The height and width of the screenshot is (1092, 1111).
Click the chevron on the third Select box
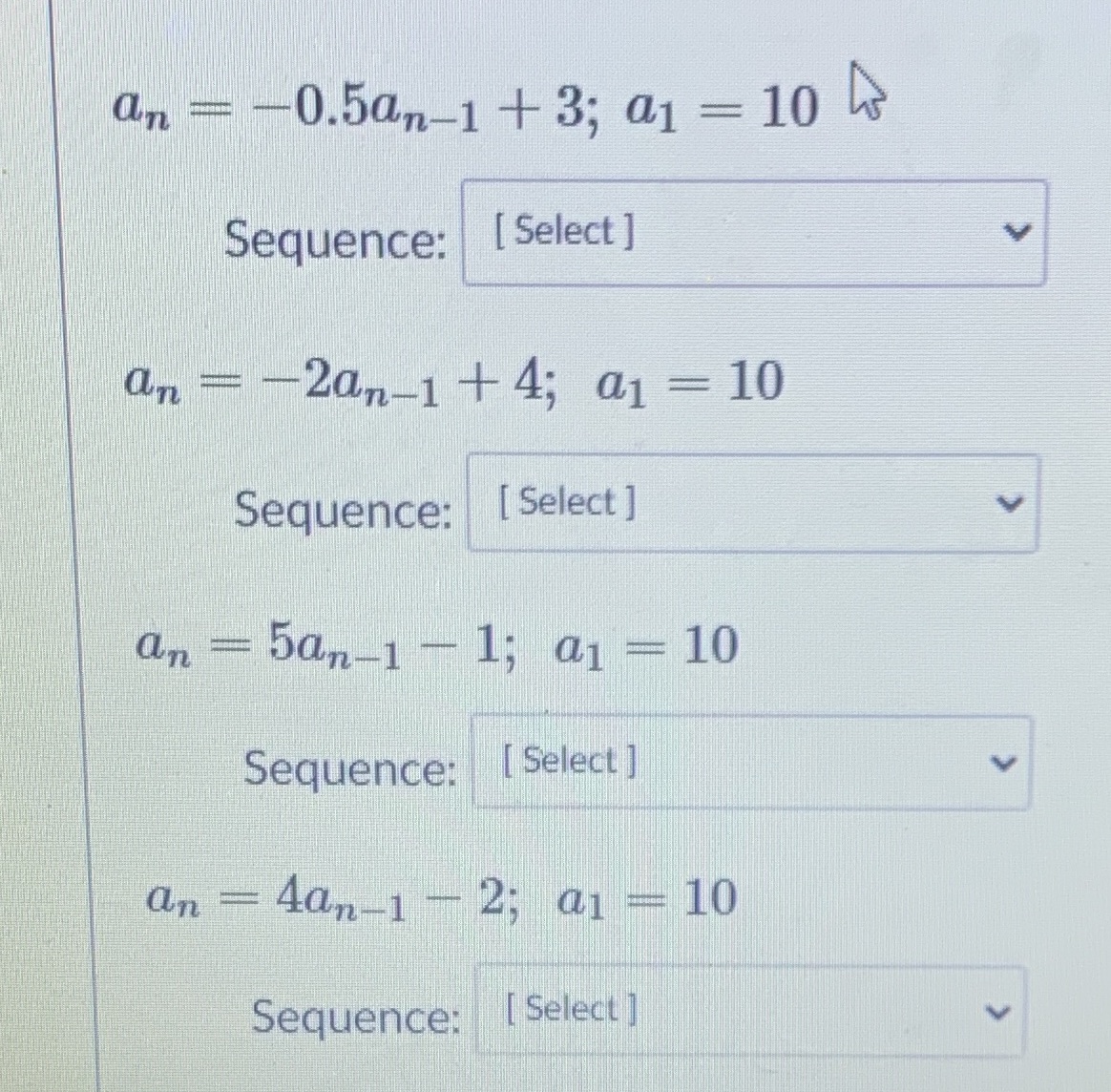pyautogui.click(x=1003, y=762)
